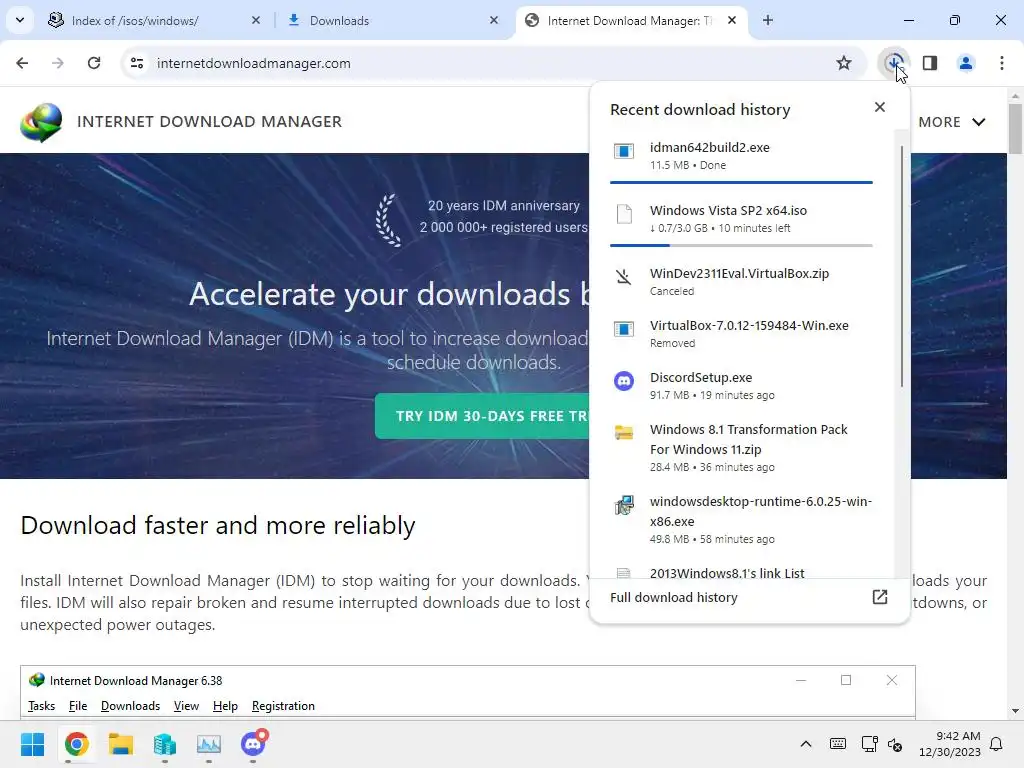Open the notification bell in system tray
This screenshot has height=768, width=1024.
coord(996,744)
